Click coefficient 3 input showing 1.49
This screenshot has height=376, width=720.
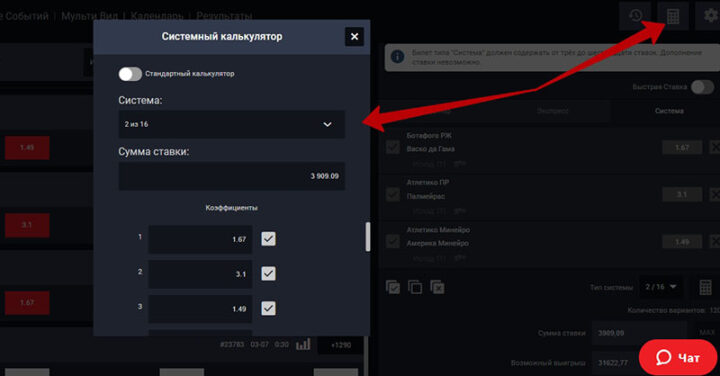click(x=200, y=309)
